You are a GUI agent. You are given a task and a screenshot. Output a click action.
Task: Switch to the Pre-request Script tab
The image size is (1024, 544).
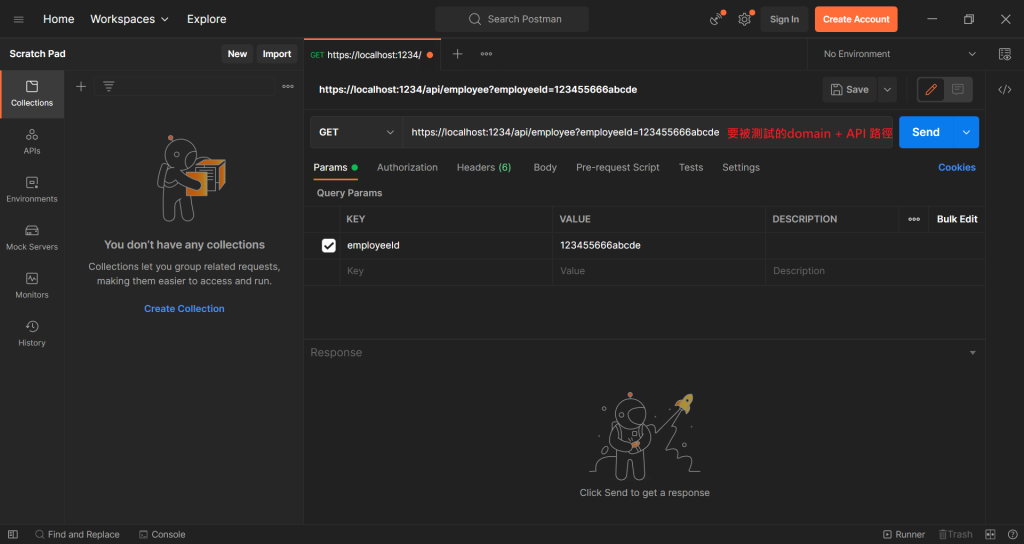click(618, 167)
